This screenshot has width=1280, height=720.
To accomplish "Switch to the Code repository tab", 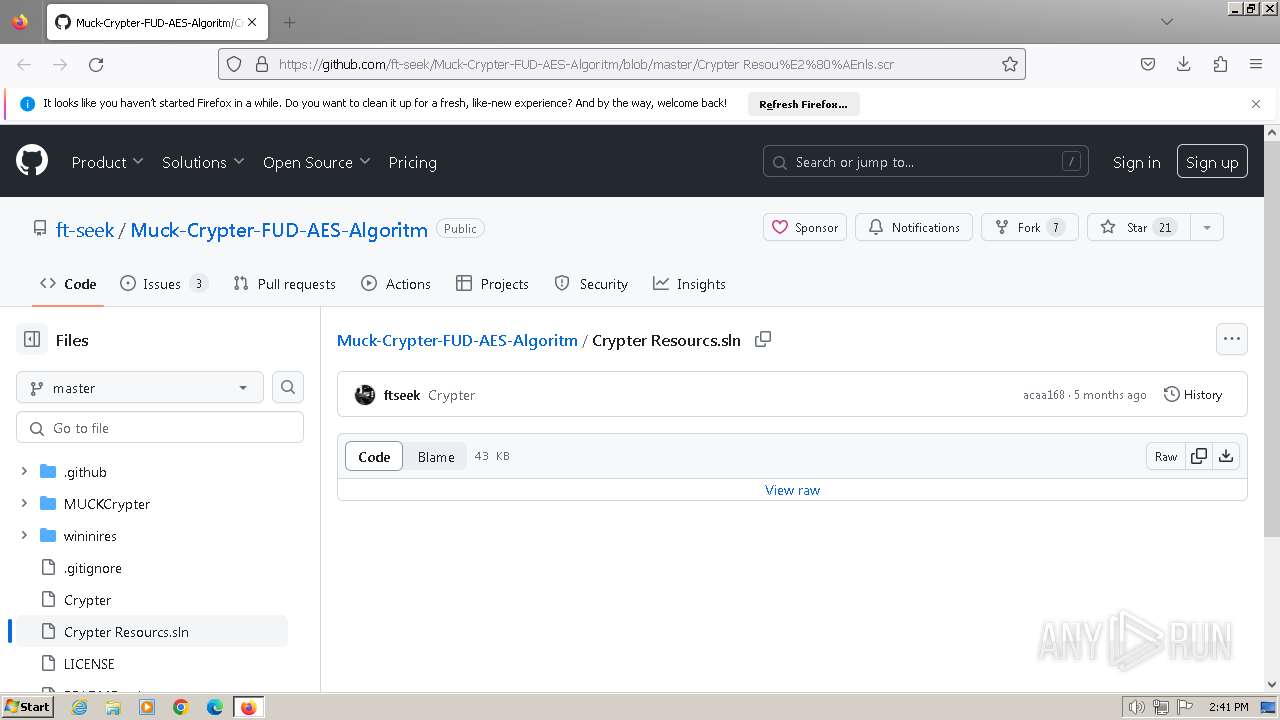I will click(x=68, y=284).
